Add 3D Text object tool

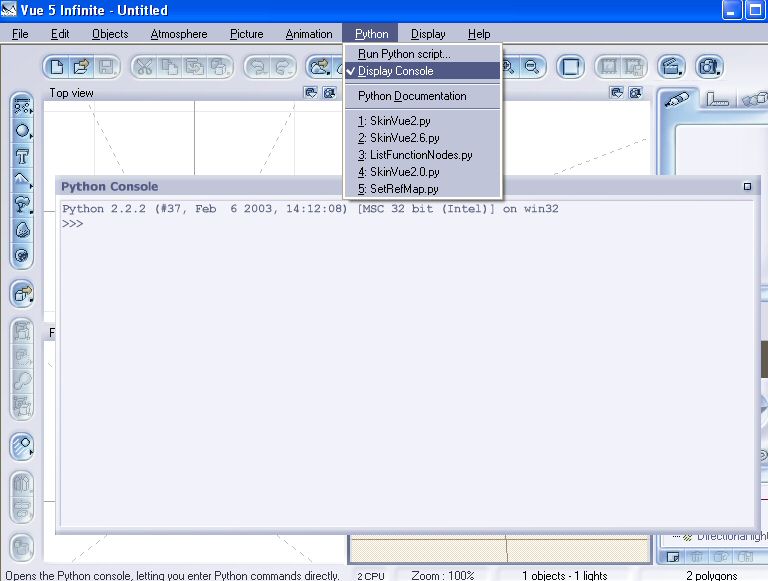tap(22, 156)
